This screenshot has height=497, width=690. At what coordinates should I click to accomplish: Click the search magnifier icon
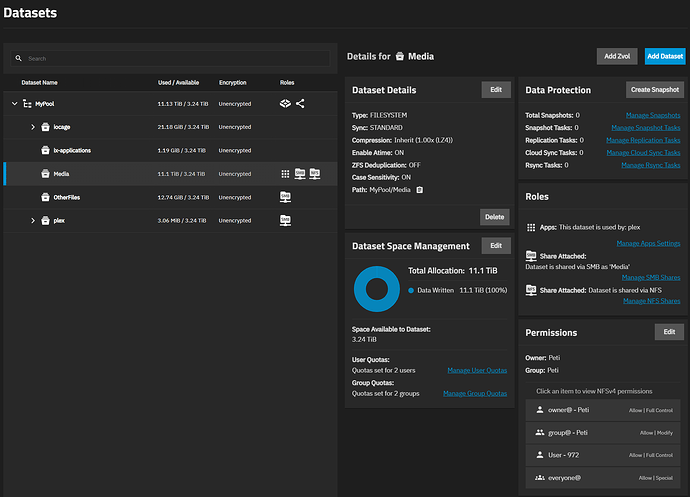pyautogui.click(x=18, y=58)
